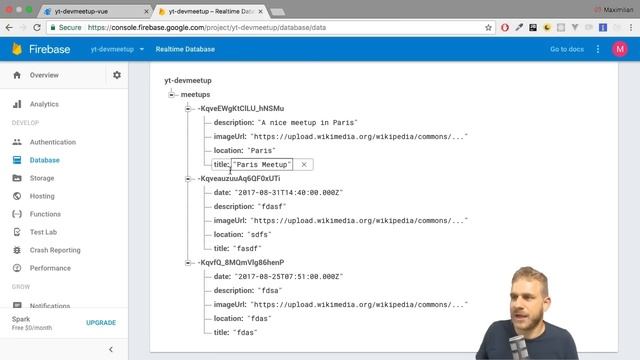
Task: Click the Firebase logo icon
Action: pyautogui.click(x=17, y=49)
